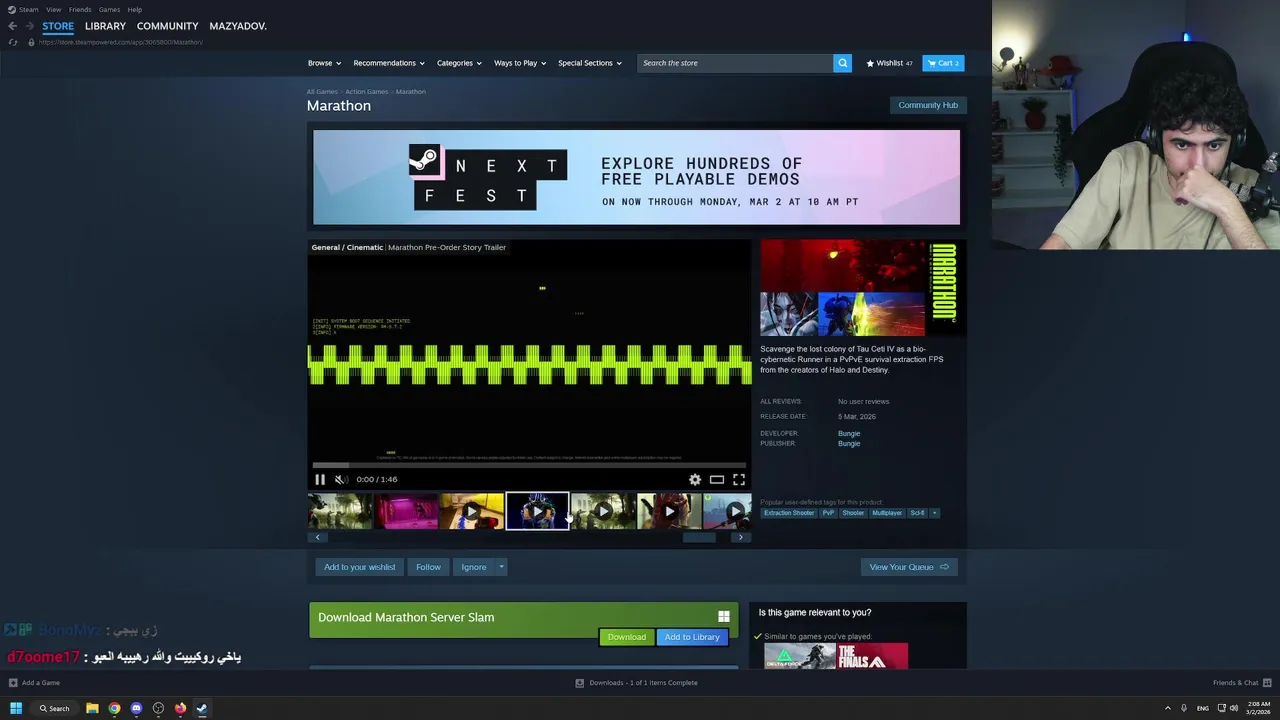This screenshot has height=720, width=1280.
Task: Select the yellow trailer thumbnail
Action: [x=472, y=511]
